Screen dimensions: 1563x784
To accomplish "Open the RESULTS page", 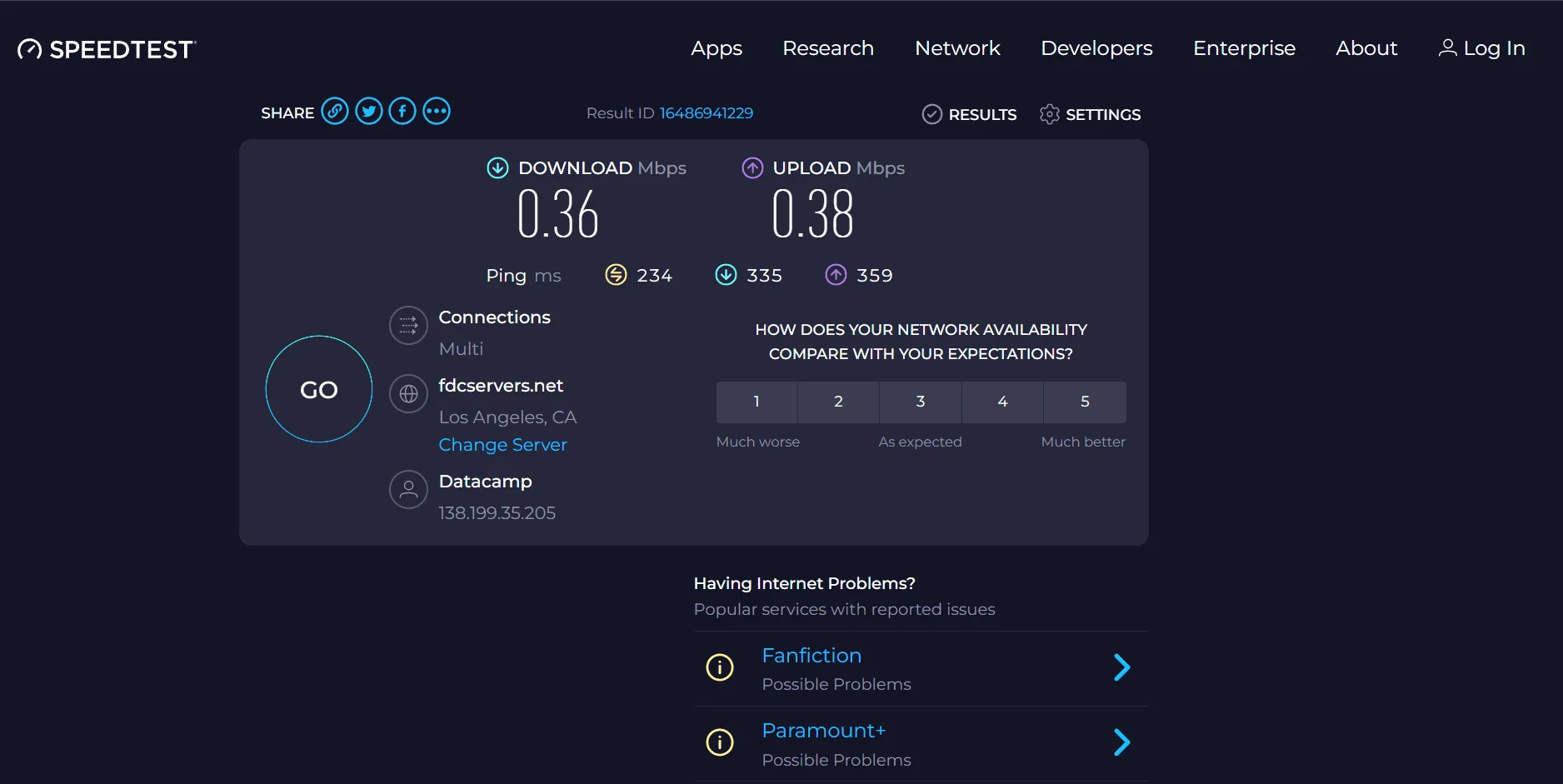I will [x=970, y=114].
